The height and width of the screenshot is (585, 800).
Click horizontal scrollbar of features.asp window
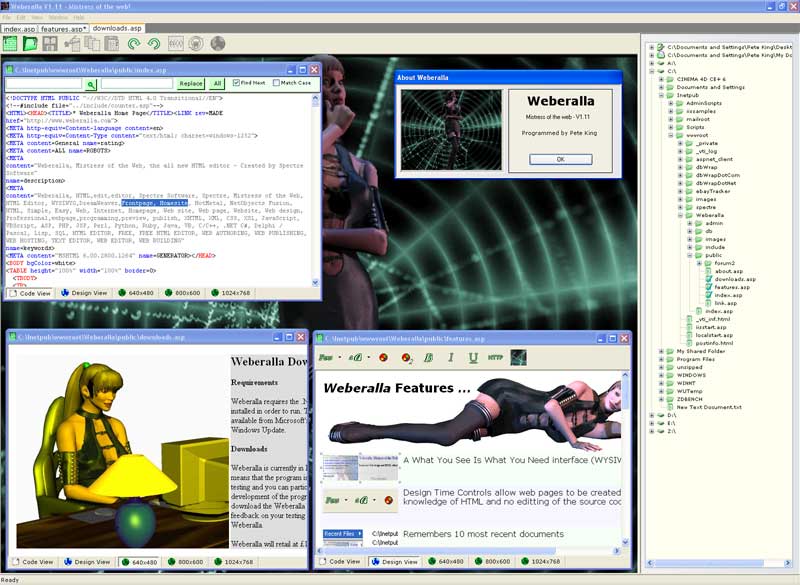pyautogui.click(x=467, y=551)
